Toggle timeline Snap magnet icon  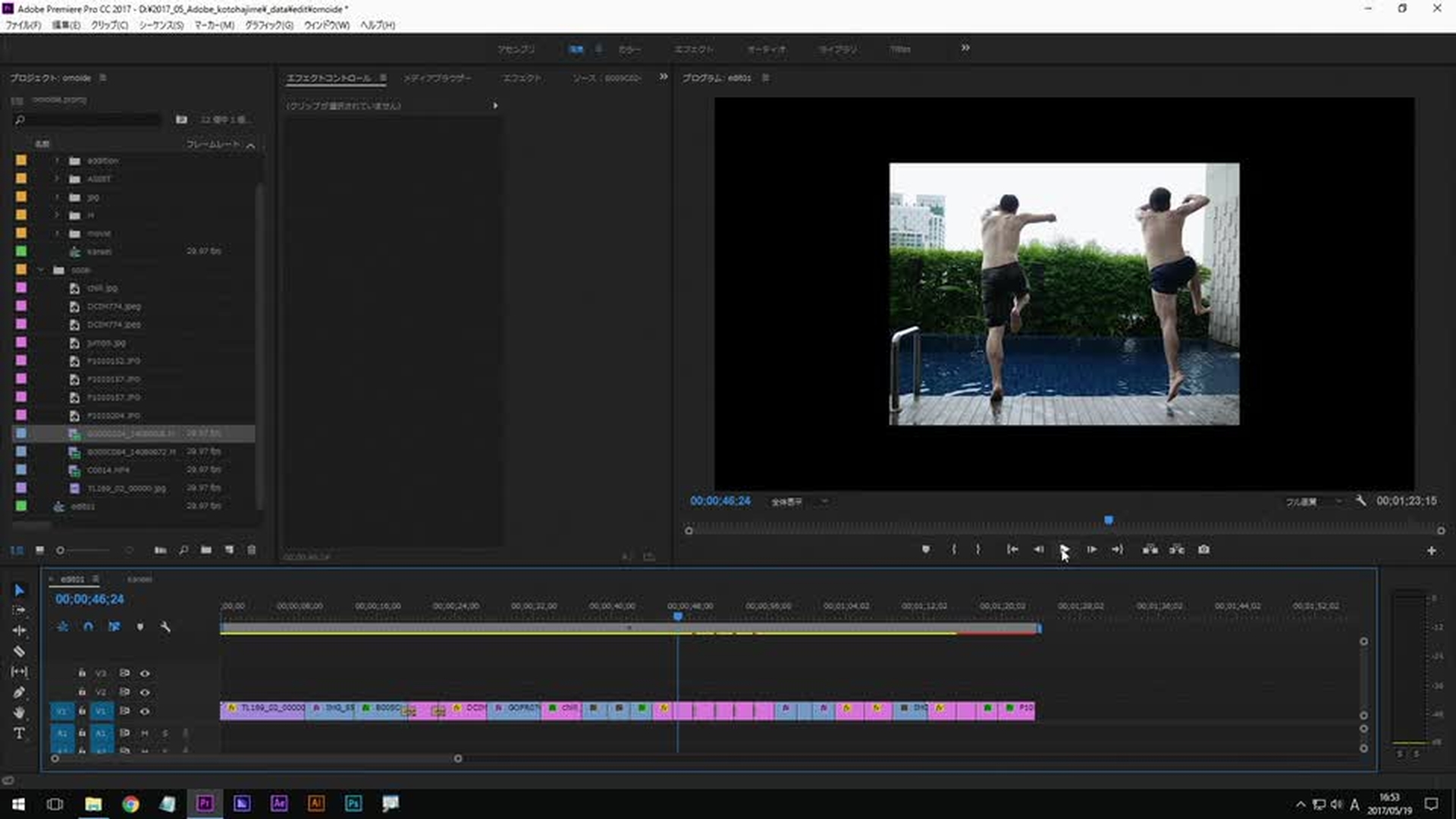89,627
